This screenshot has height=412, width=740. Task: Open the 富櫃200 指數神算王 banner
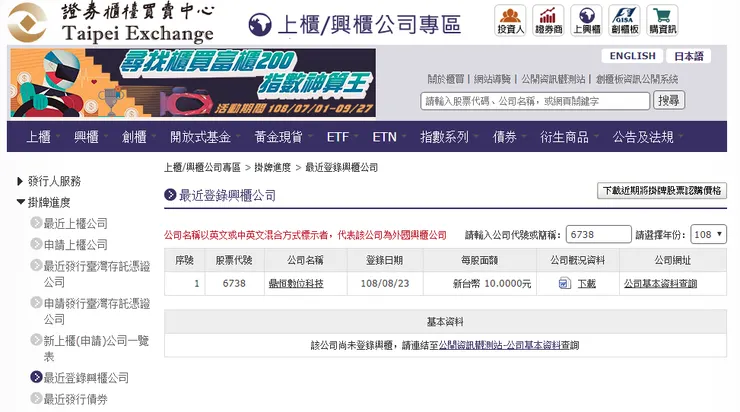(193, 83)
